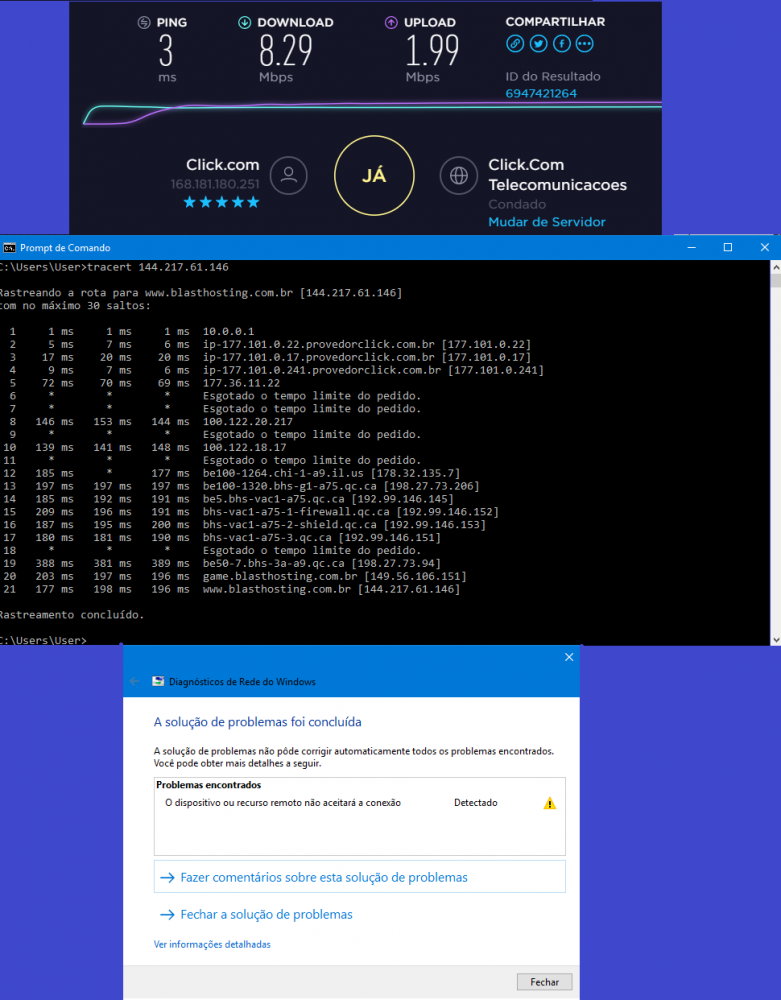Share the result on Twitter
The image size is (781, 1000).
[539, 43]
